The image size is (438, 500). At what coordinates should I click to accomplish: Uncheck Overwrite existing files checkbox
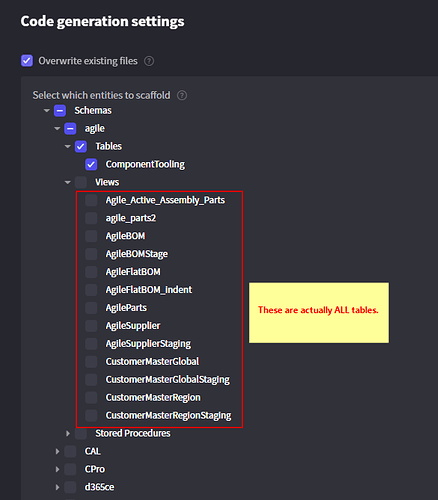[27, 61]
